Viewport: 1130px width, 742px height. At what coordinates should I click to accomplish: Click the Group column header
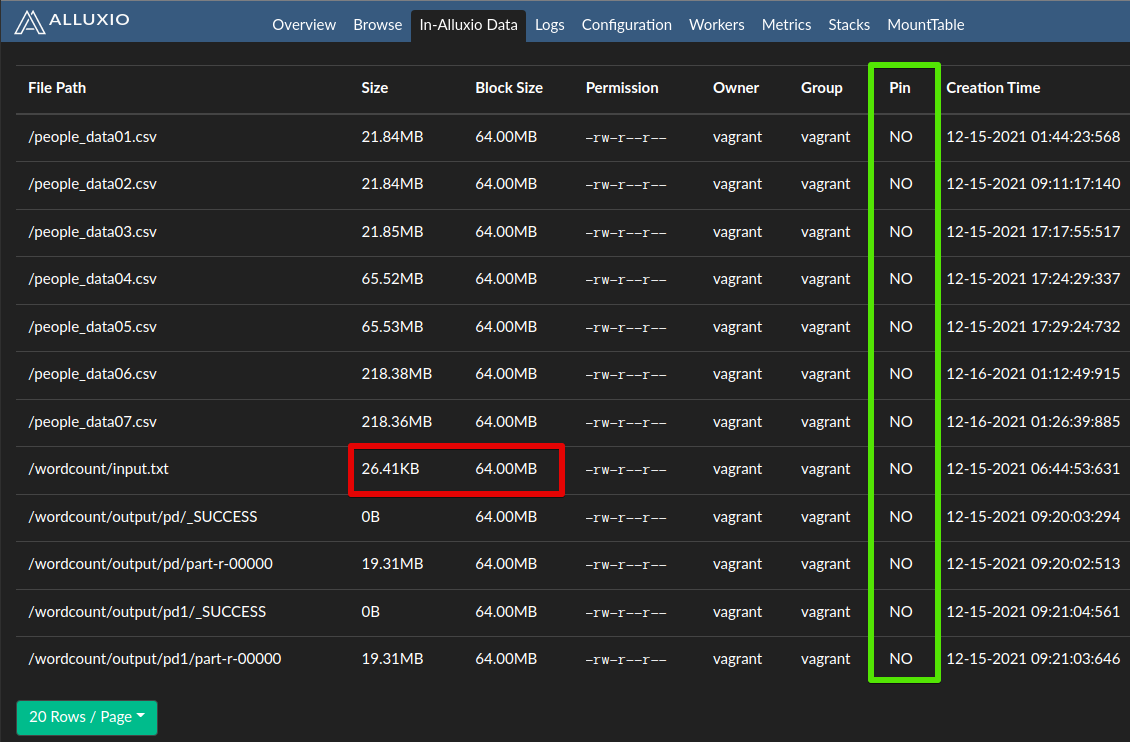pyautogui.click(x=822, y=88)
